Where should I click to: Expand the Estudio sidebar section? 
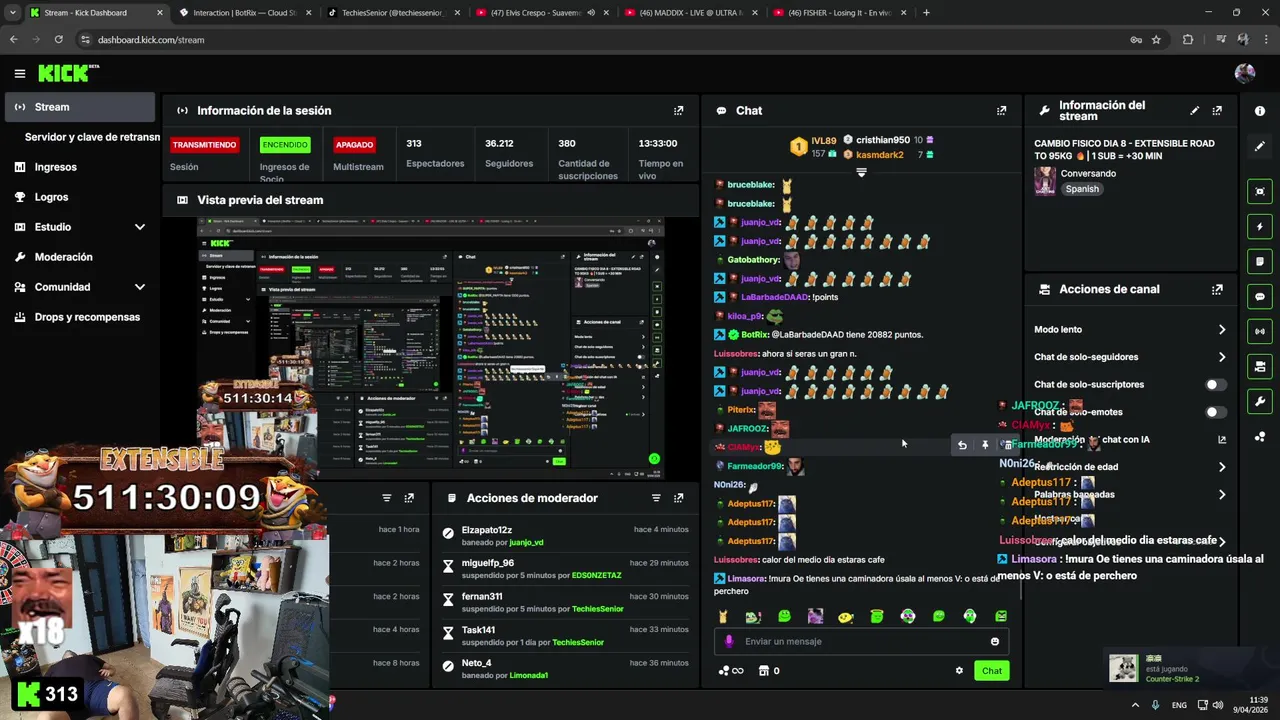click(x=80, y=227)
